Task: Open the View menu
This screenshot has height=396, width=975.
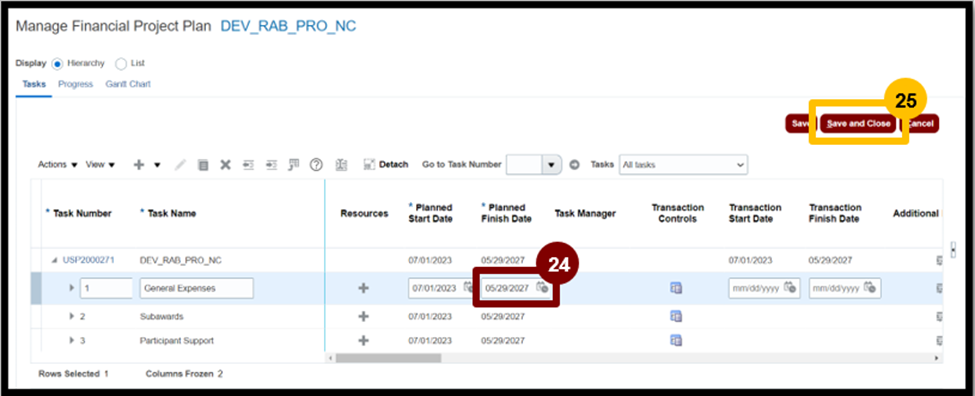Action: tap(100, 165)
